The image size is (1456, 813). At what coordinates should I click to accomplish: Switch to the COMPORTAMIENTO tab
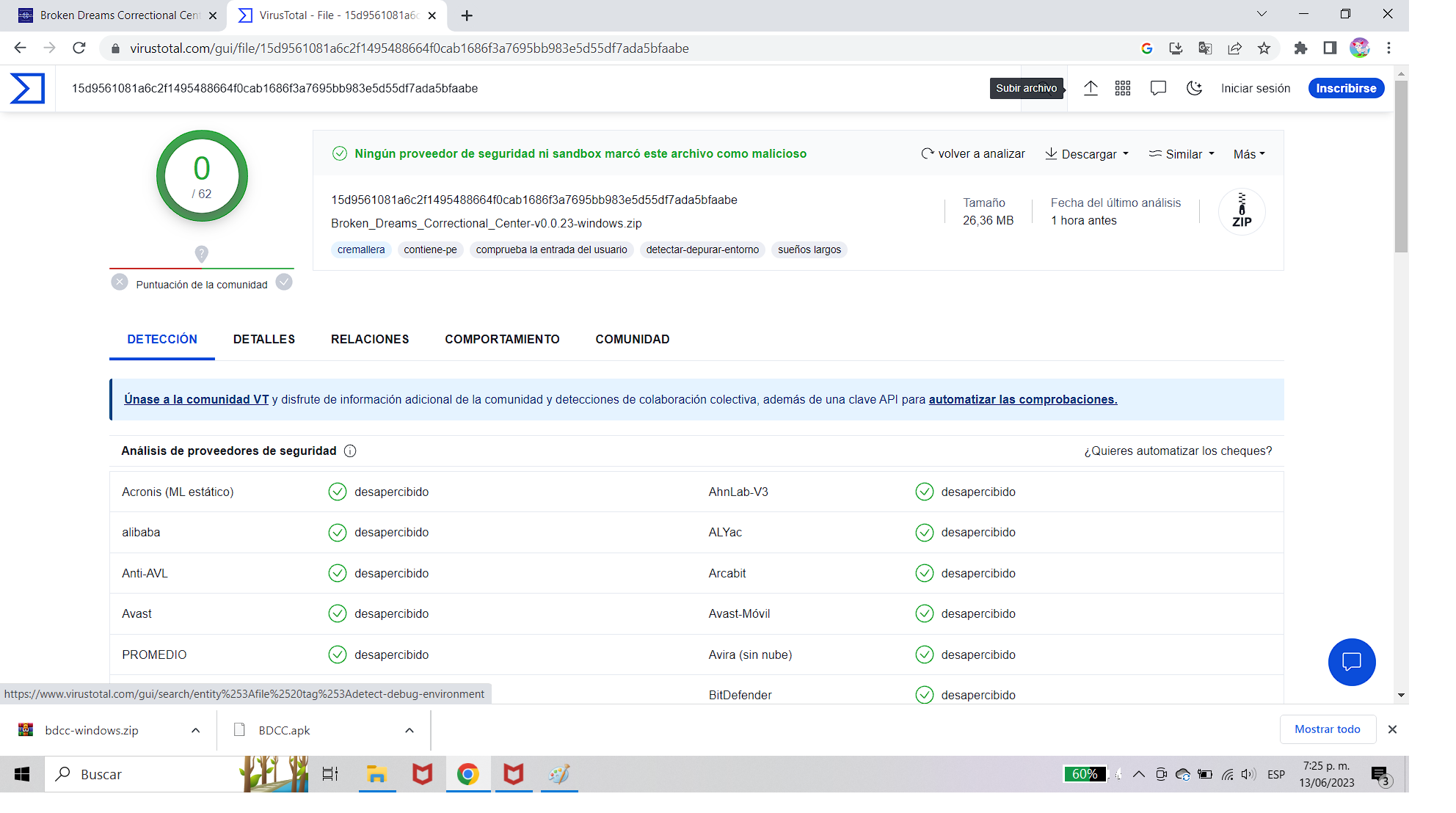(502, 339)
